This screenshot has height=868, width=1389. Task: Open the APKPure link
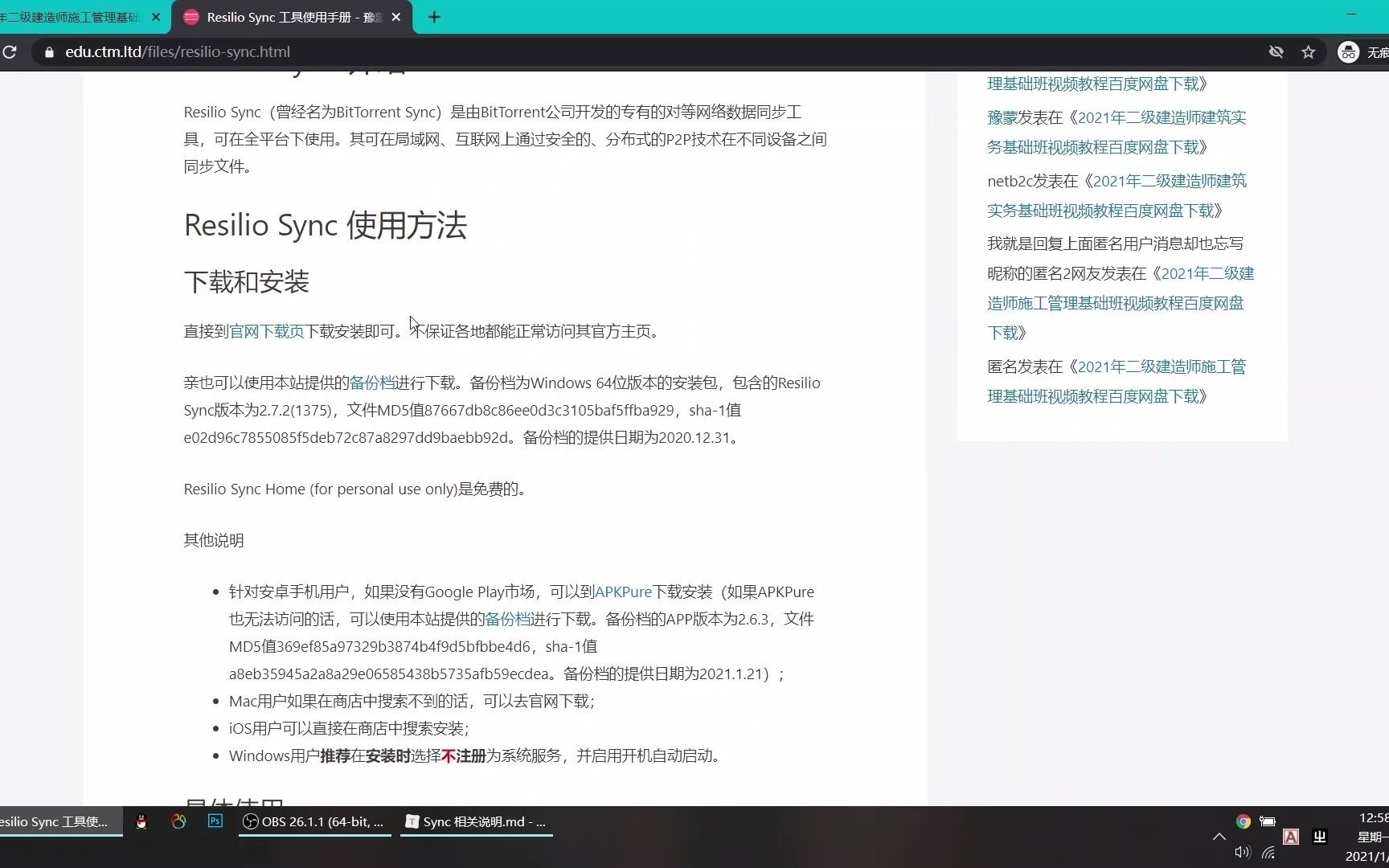tap(623, 592)
